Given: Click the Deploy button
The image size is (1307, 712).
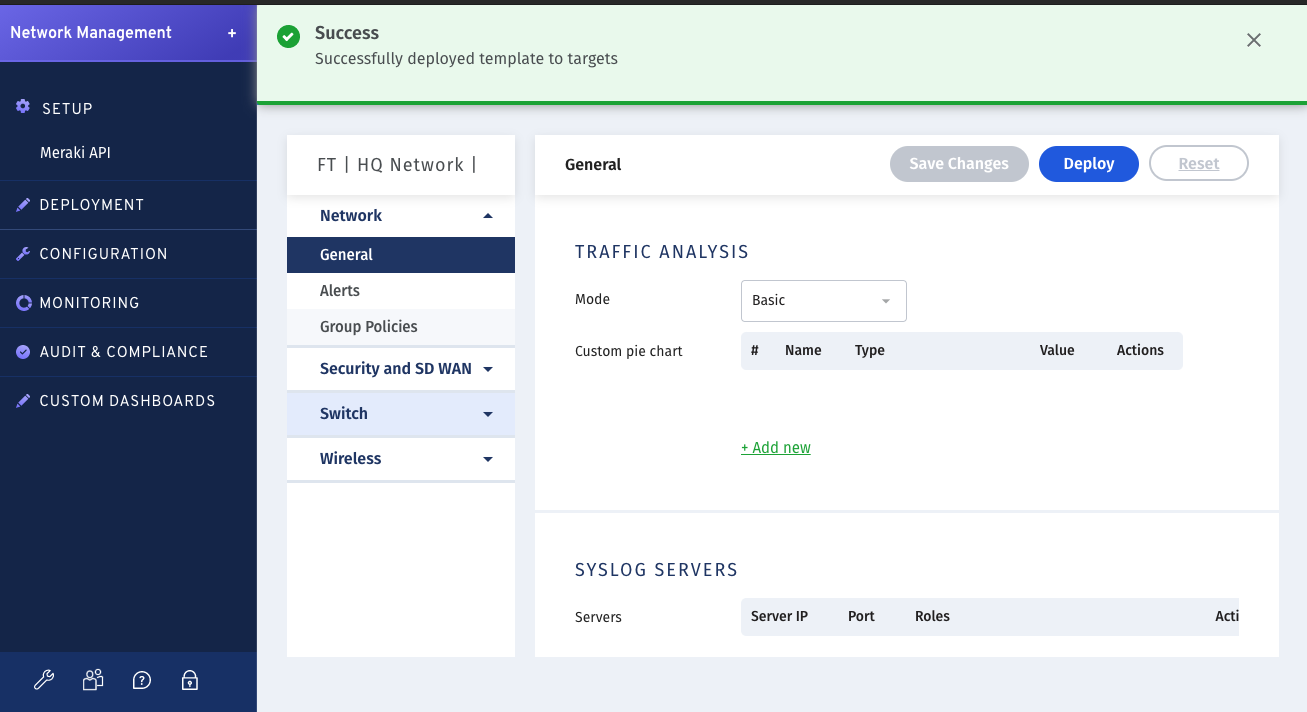Looking at the screenshot, I should [1088, 163].
